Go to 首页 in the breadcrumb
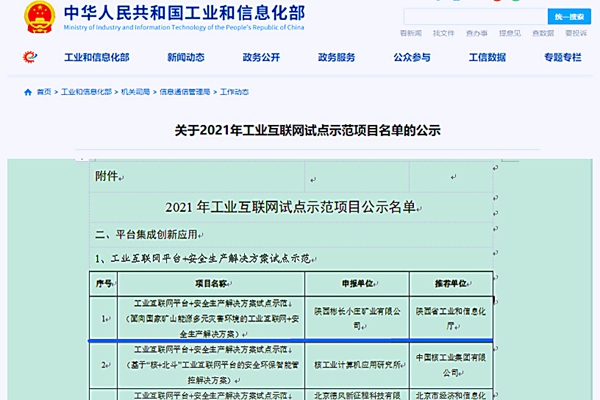This screenshot has height=400, width=600. coord(44,92)
